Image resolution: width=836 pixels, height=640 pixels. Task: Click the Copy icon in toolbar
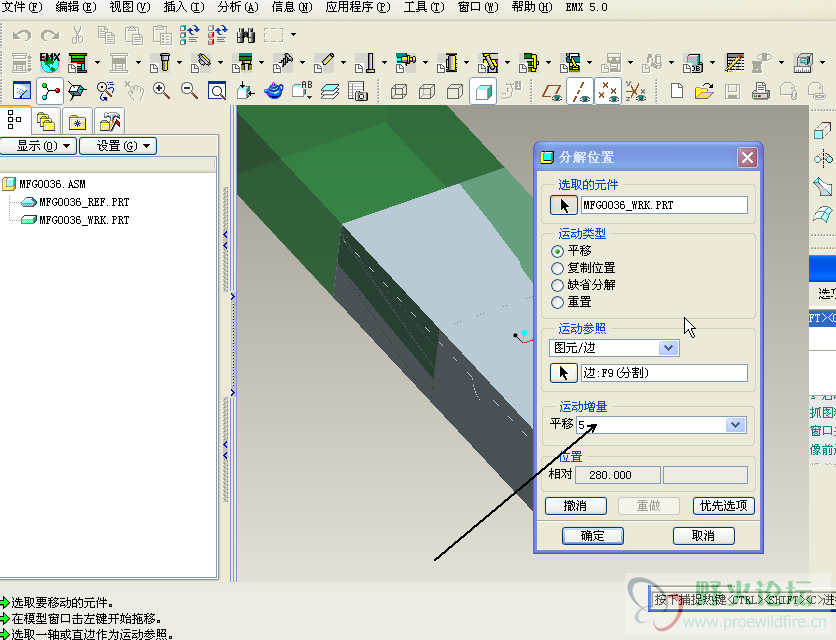point(106,35)
